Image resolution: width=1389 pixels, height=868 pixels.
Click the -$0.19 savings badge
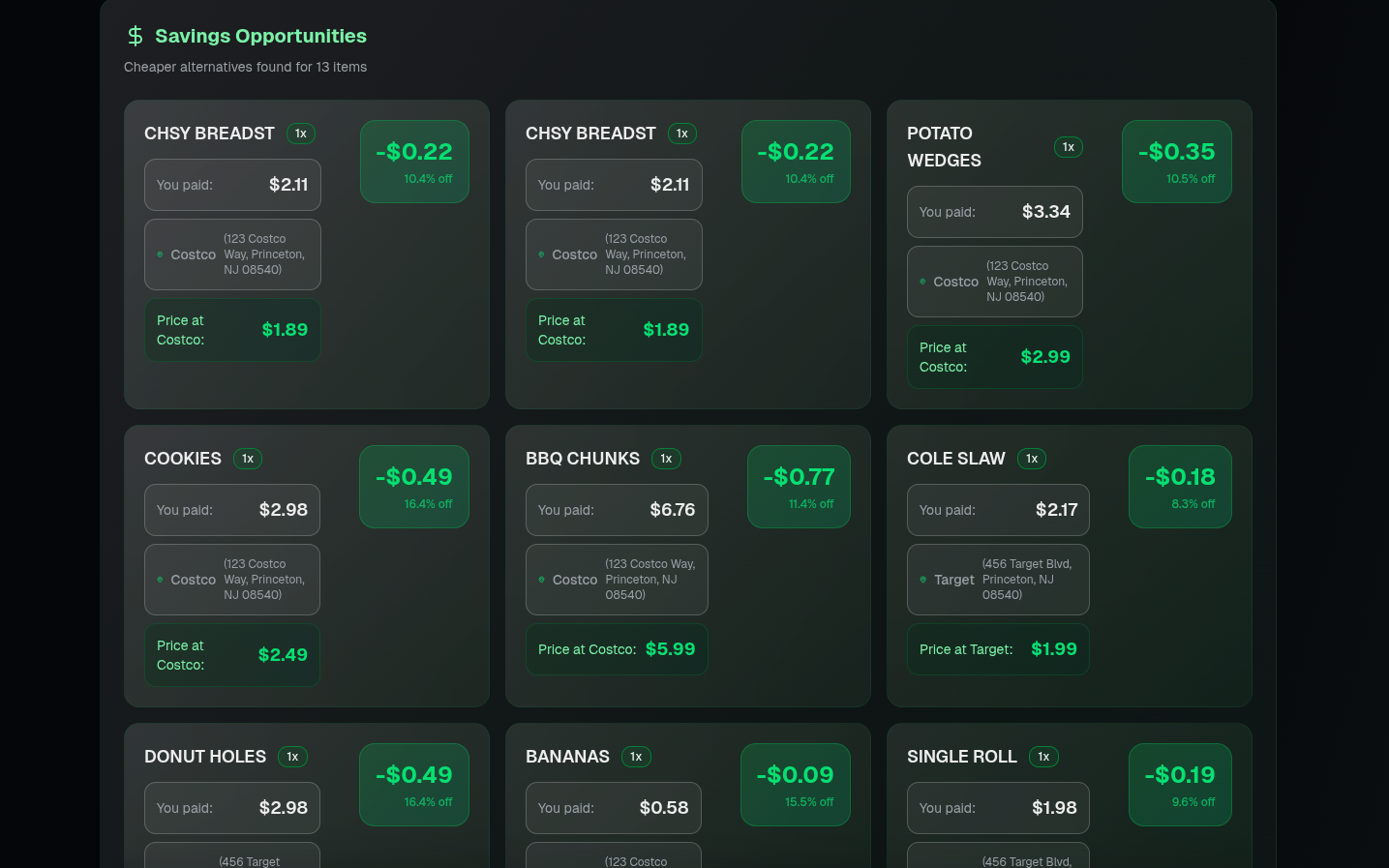point(1180,785)
